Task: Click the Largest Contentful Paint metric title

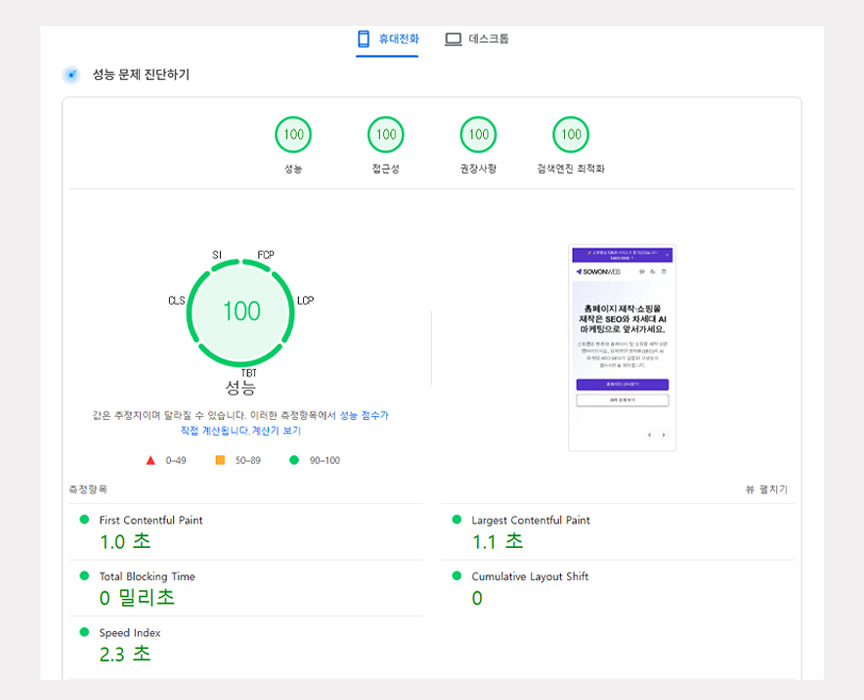Action: click(x=531, y=520)
